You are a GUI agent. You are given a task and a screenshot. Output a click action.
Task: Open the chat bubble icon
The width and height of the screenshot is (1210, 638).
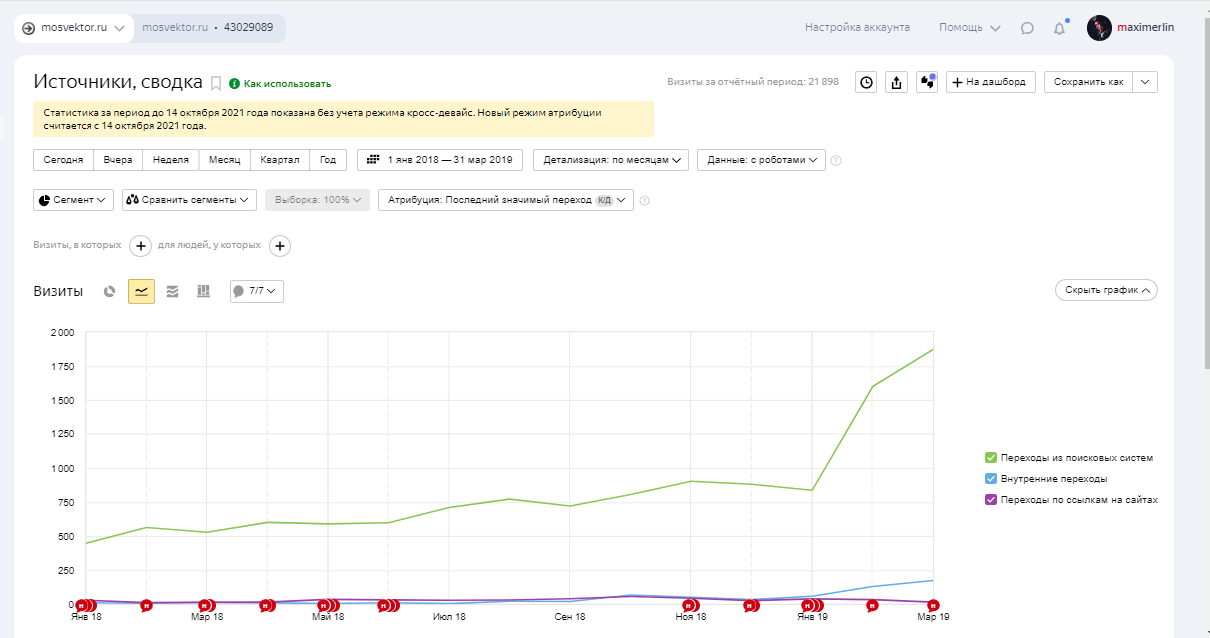point(1027,28)
